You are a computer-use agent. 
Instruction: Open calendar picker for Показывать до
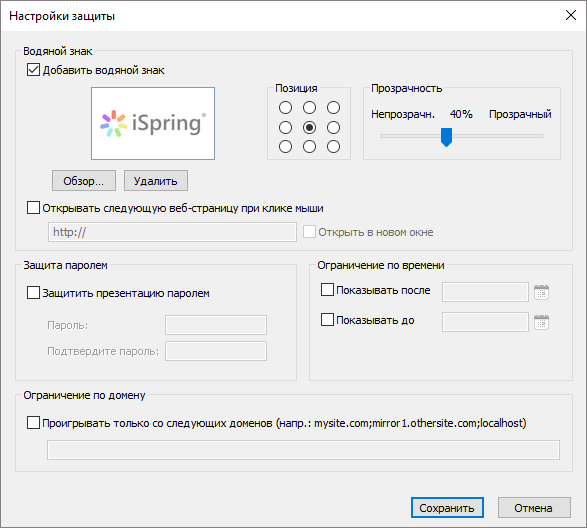tap(541, 322)
